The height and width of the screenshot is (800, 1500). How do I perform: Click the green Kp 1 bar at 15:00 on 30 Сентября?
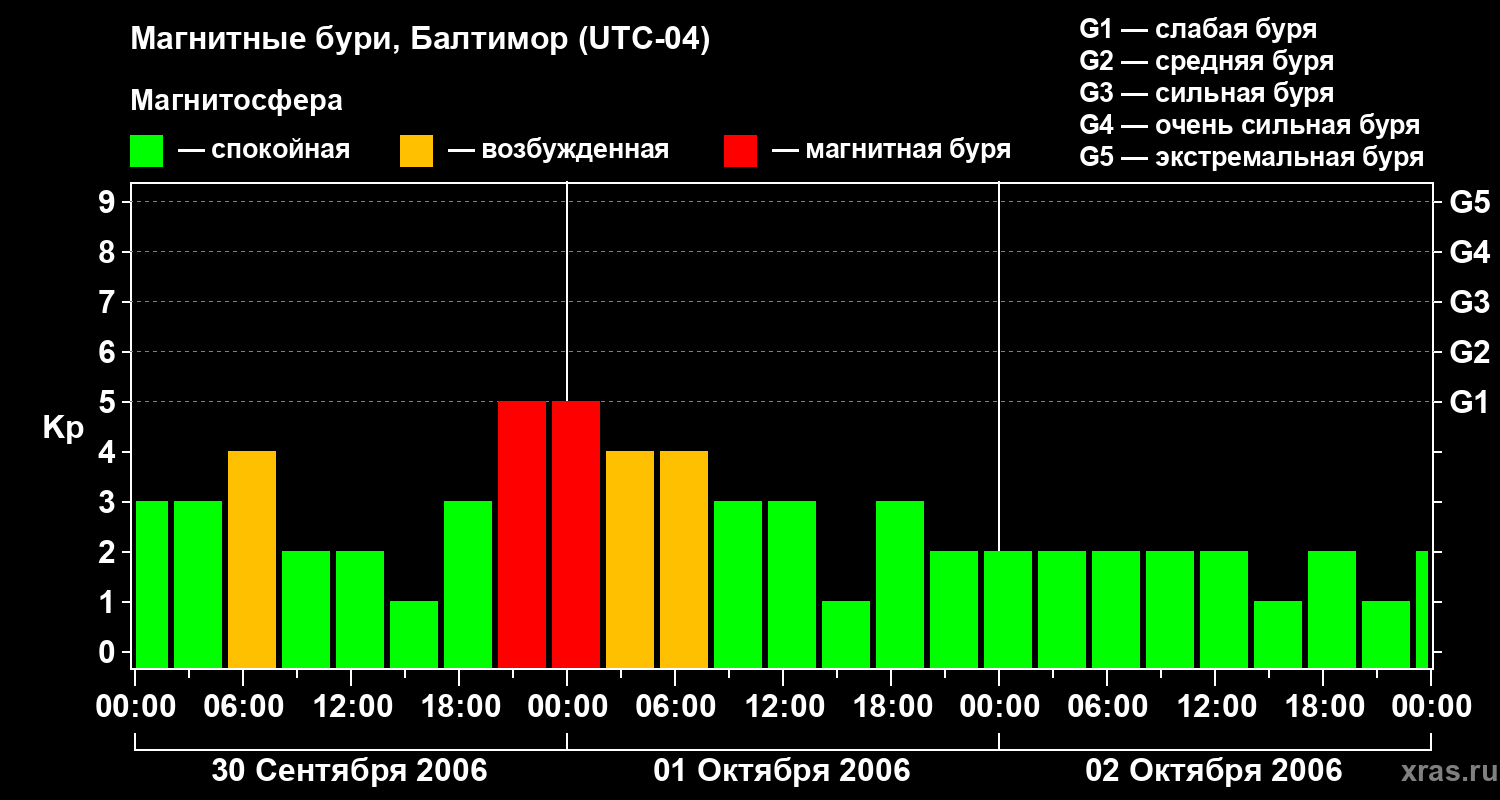(414, 634)
